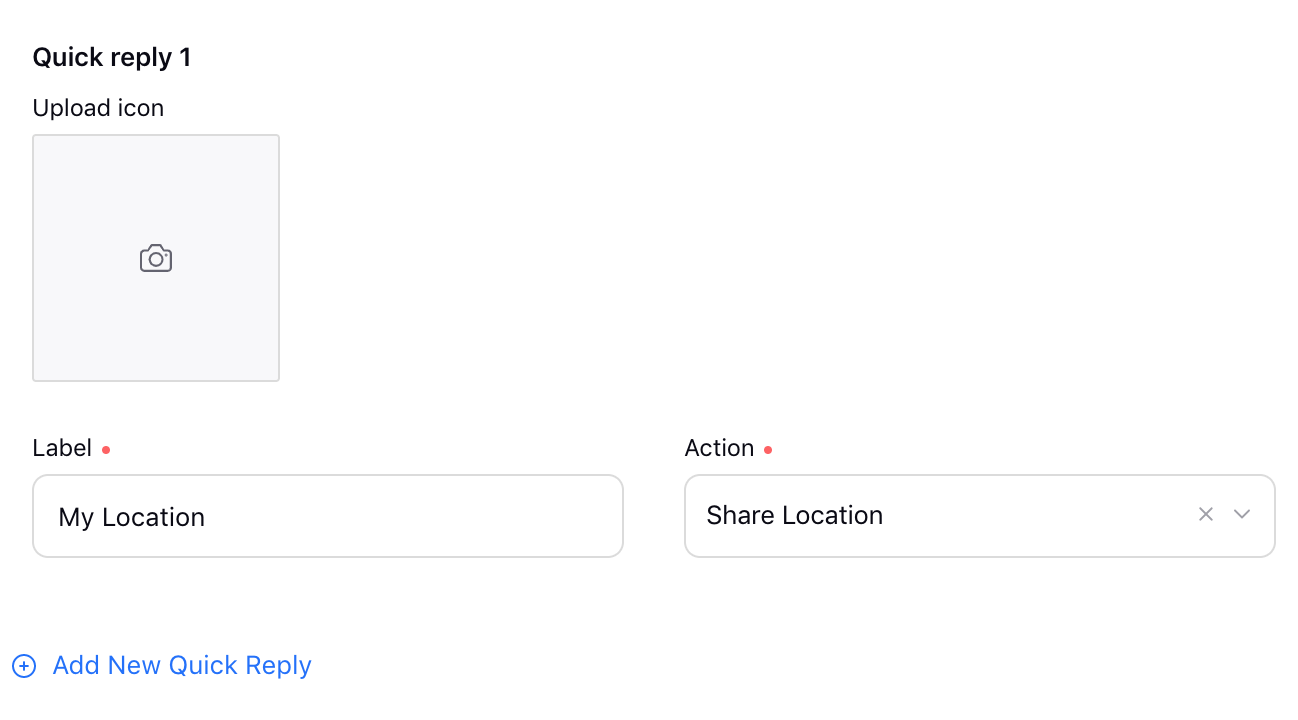Image resolution: width=1298 pixels, height=720 pixels.
Task: Click the Share Location selected value
Action: click(794, 516)
